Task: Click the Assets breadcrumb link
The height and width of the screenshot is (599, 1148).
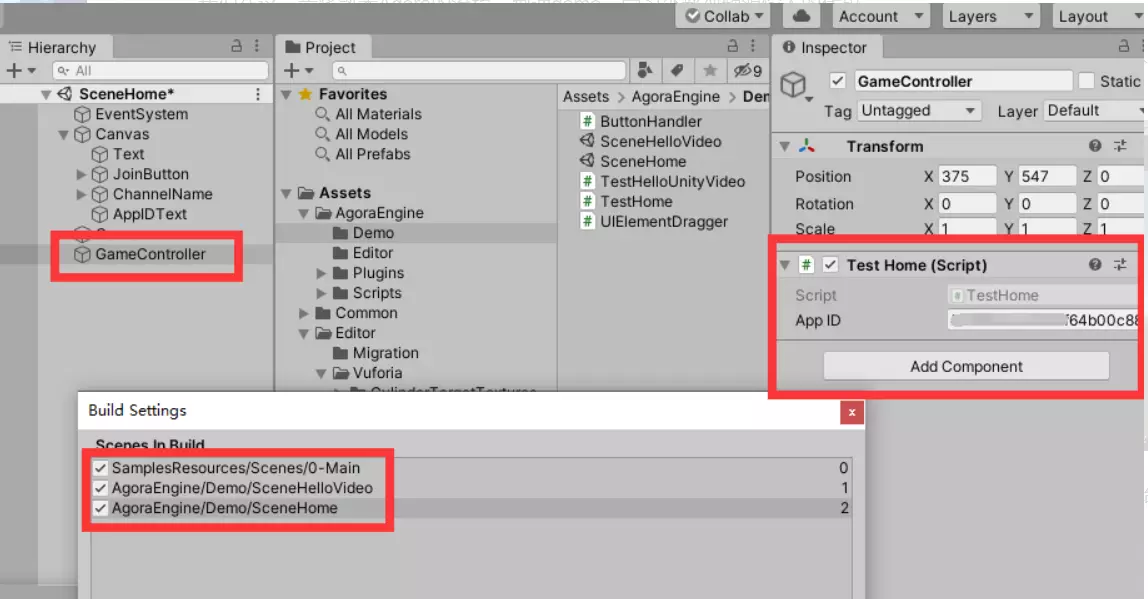Action: click(x=586, y=97)
